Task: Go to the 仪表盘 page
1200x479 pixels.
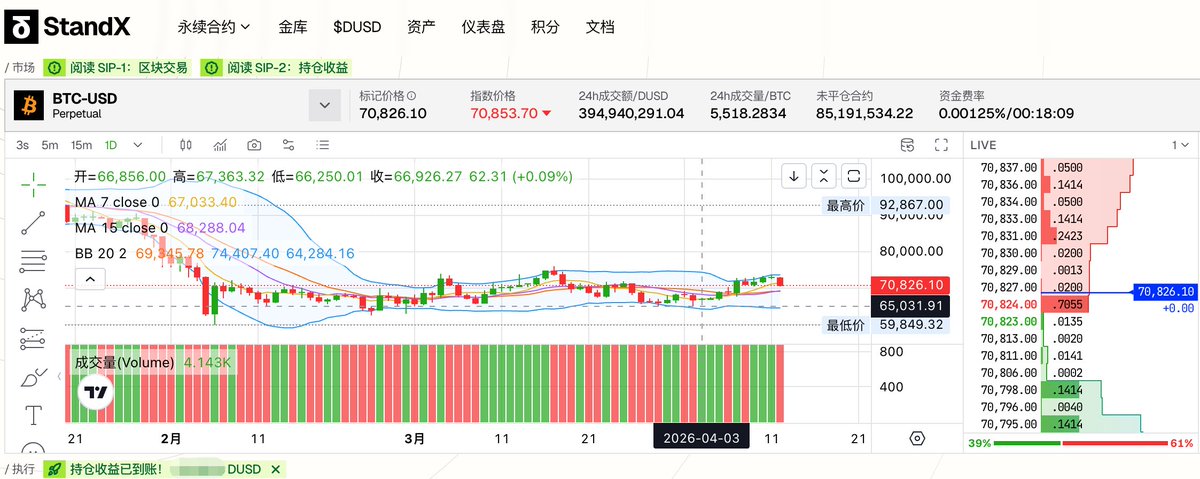Action: tap(483, 27)
